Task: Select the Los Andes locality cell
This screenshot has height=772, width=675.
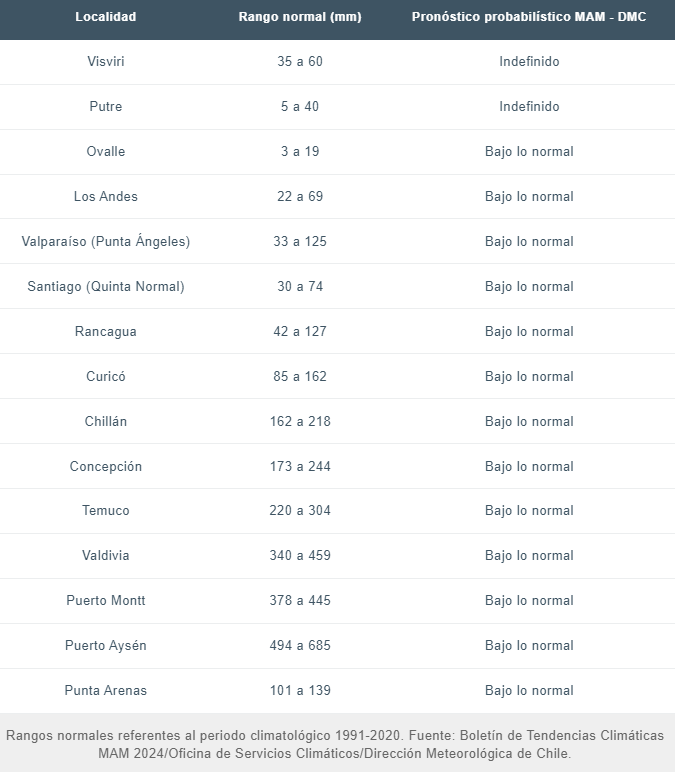Action: tap(105, 196)
